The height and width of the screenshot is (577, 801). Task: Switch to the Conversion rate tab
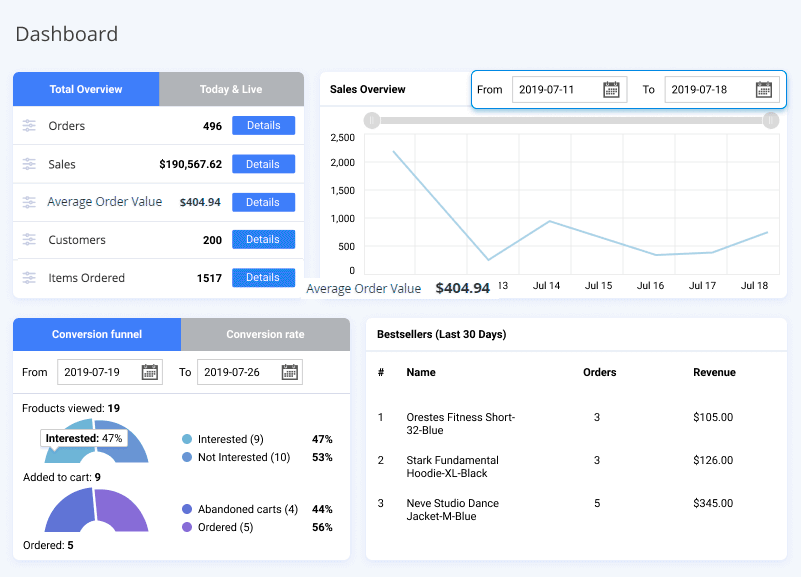tap(265, 334)
